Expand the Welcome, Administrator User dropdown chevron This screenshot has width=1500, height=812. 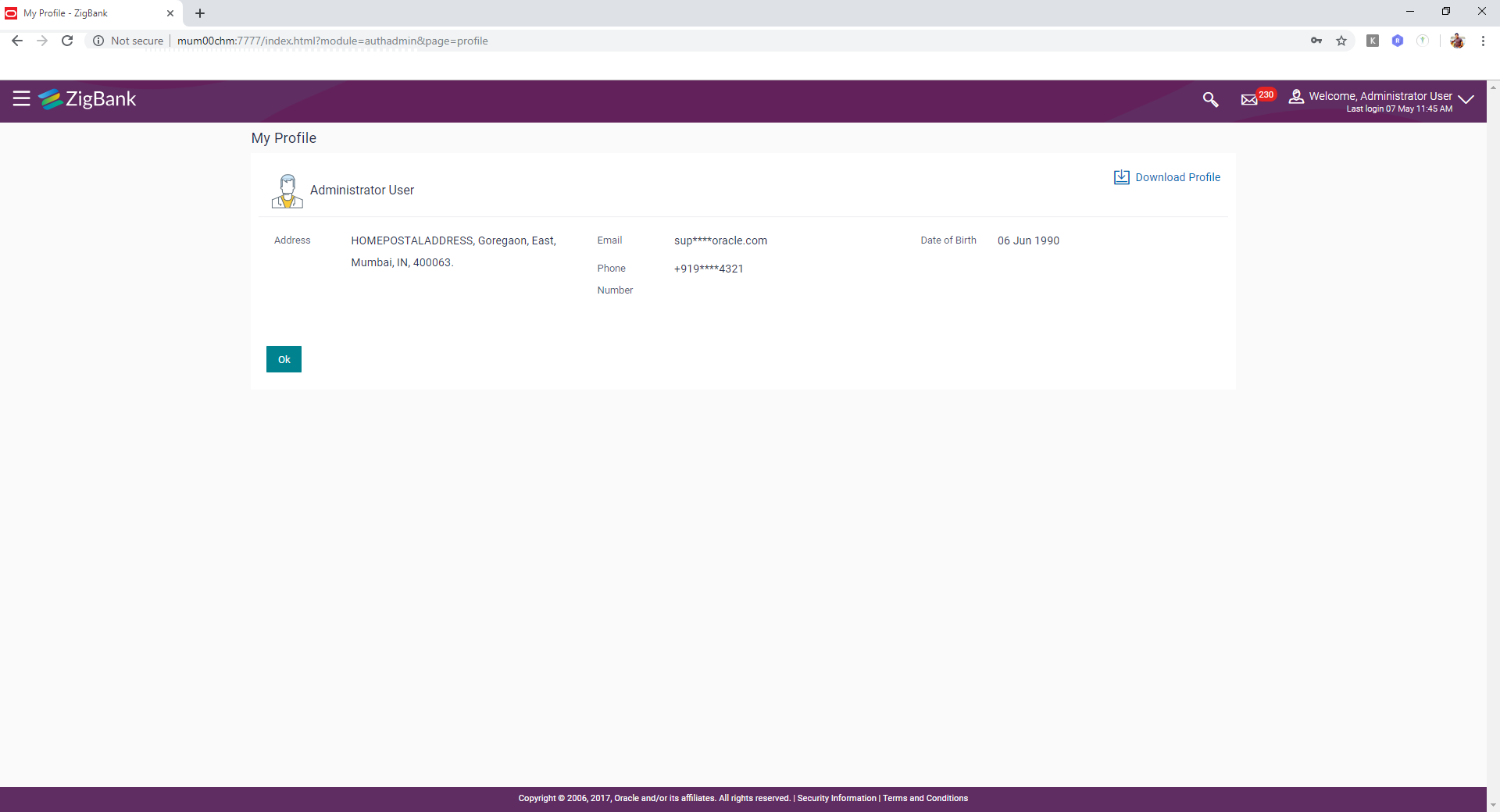click(1466, 100)
